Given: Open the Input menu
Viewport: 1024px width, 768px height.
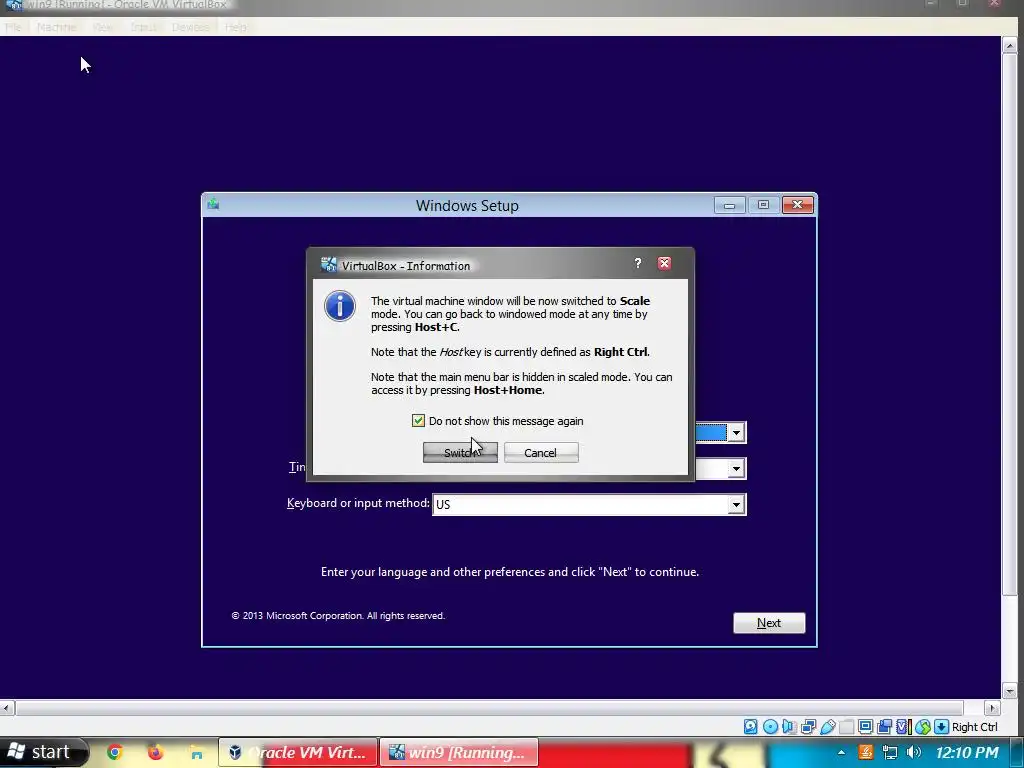Looking at the screenshot, I should coord(143,27).
